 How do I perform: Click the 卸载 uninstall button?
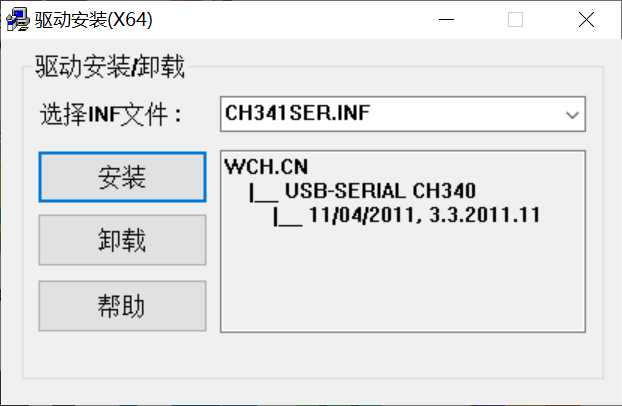coord(122,240)
